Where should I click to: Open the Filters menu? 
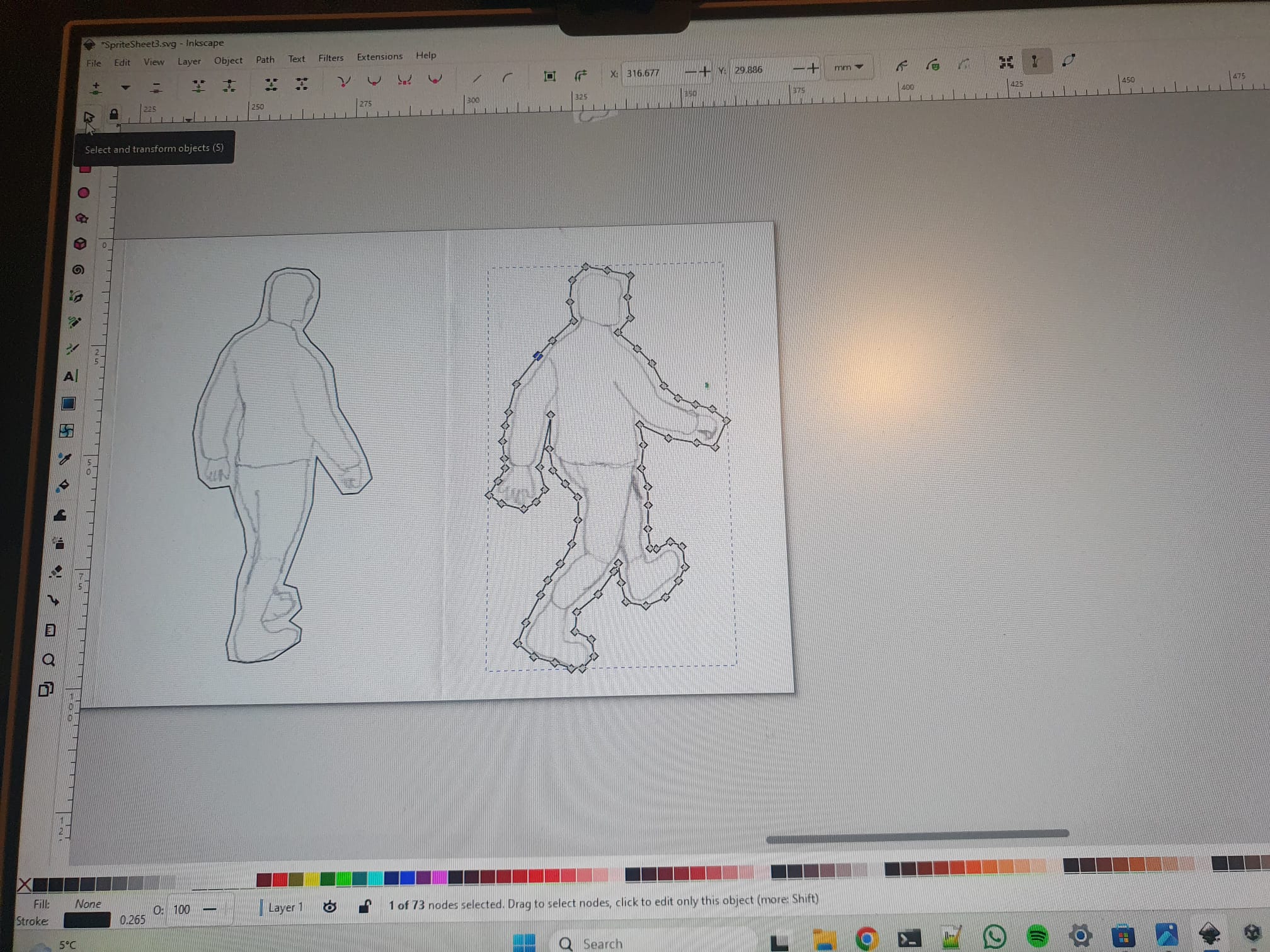[x=331, y=59]
